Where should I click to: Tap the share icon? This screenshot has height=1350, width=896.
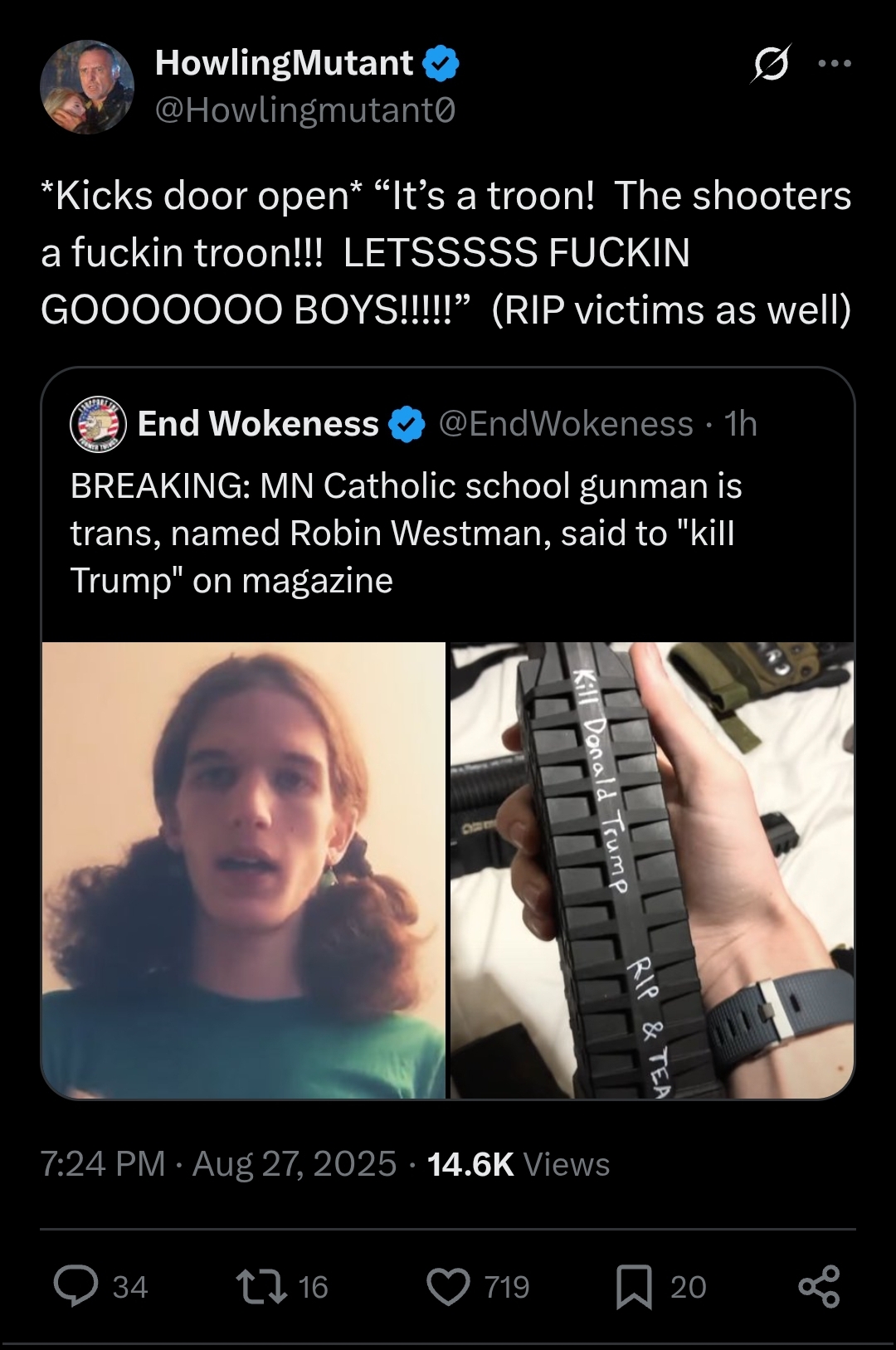(x=820, y=1287)
